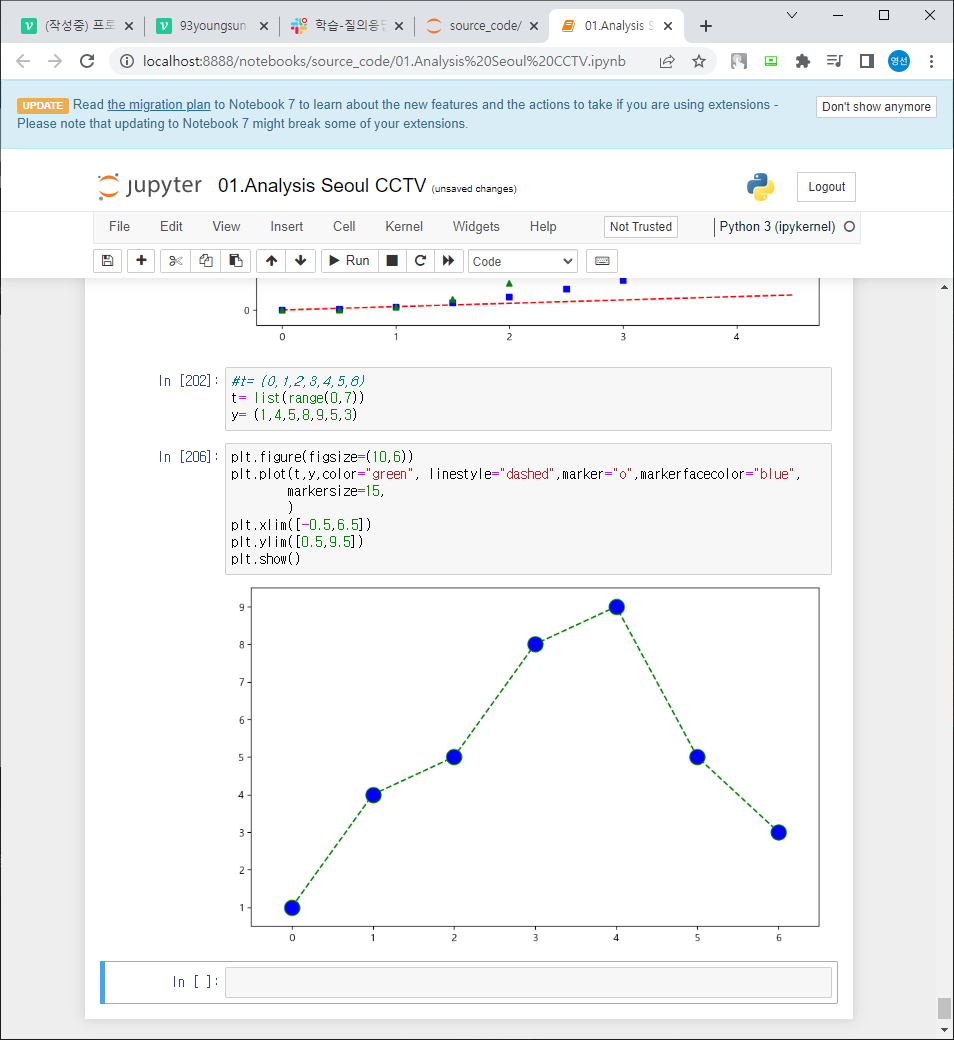
Task: Open the cell type dropdown showing Code
Action: click(523, 261)
